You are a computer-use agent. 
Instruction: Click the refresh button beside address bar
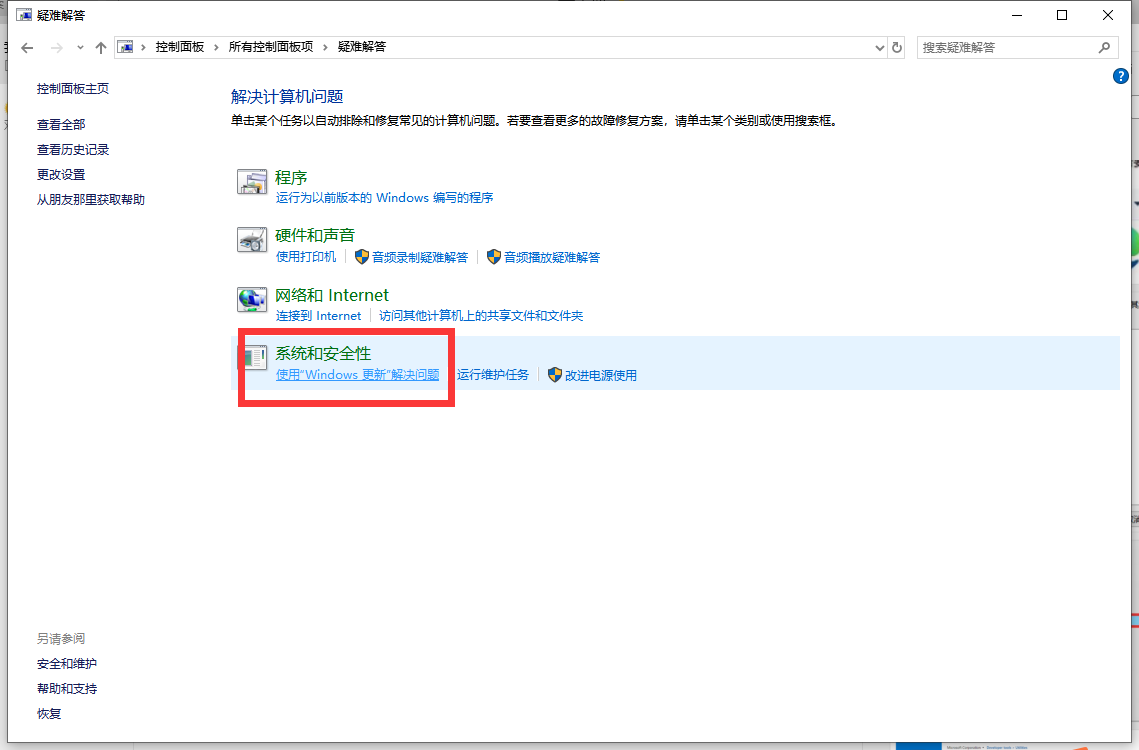coord(897,47)
